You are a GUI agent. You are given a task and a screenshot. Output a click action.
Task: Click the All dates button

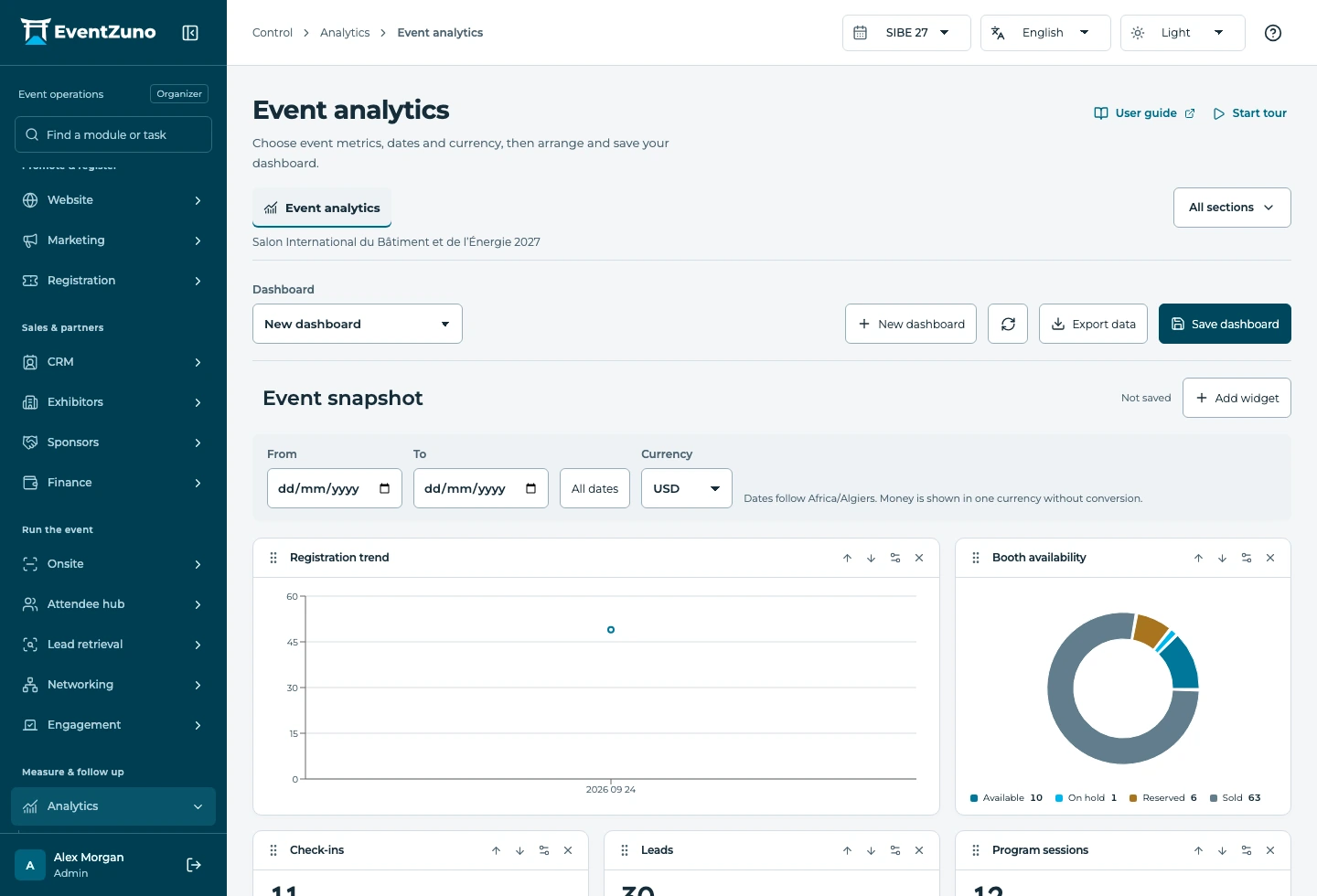[x=594, y=488]
